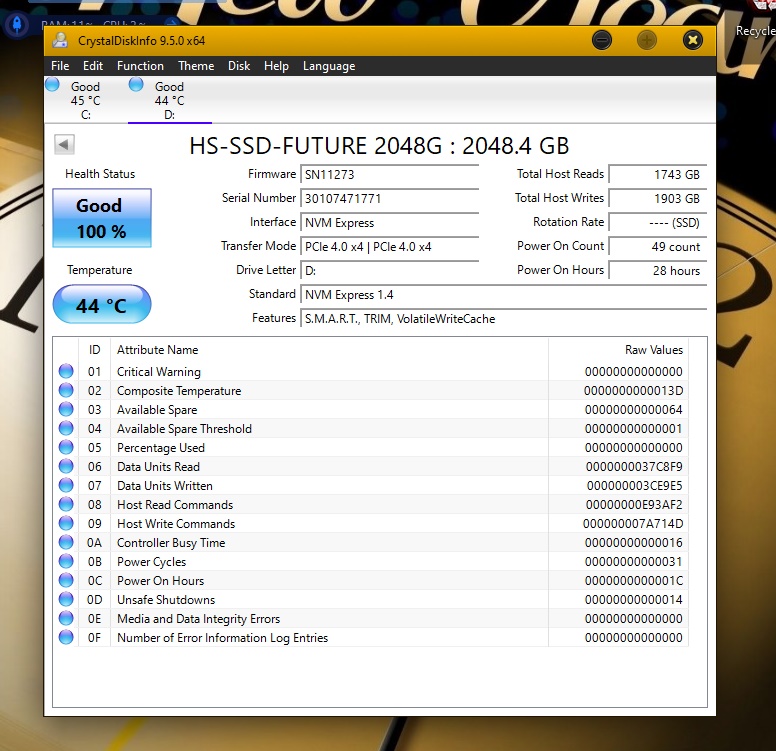Click the Firmware field SN11273
This screenshot has height=751, width=776.
389,174
